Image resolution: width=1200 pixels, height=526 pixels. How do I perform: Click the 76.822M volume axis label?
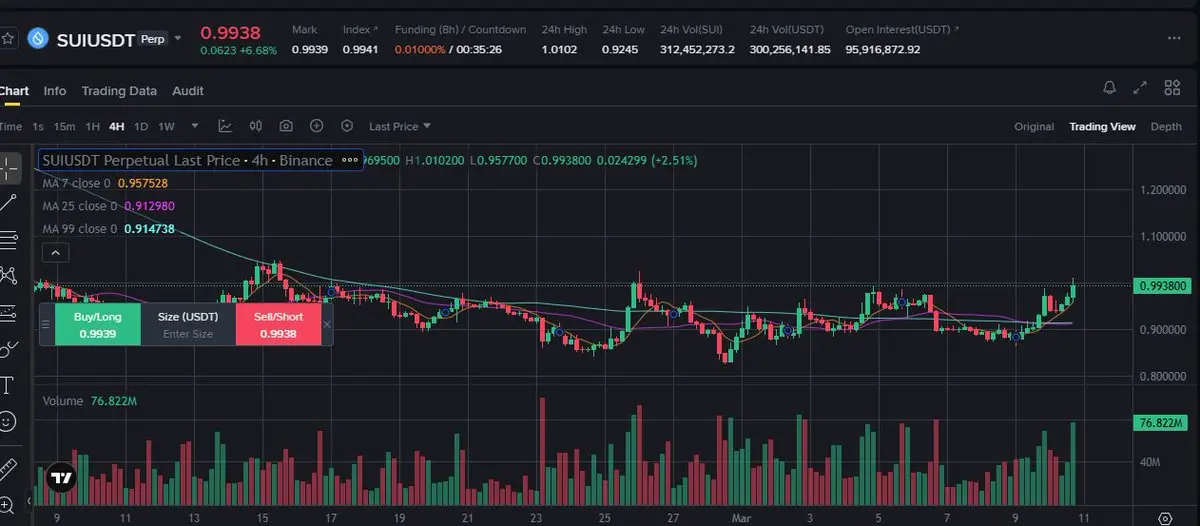pyautogui.click(x=1158, y=423)
